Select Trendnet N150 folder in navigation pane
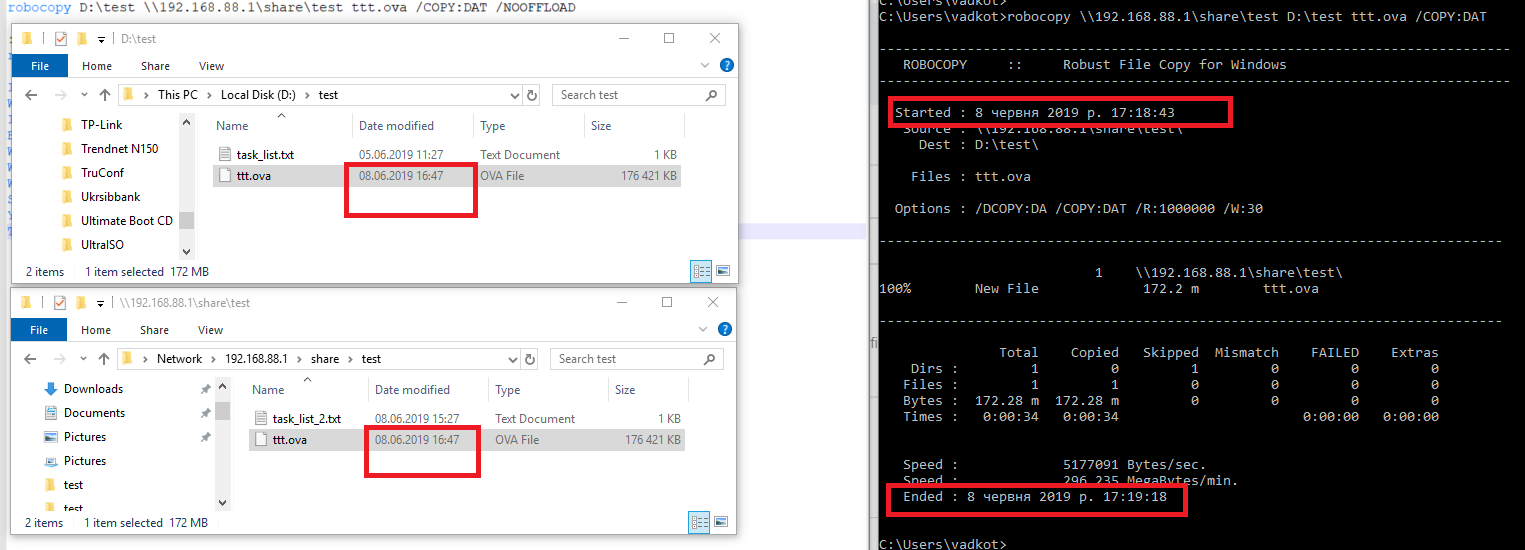Viewport: 1525px width, 550px height. pyautogui.click(x=119, y=149)
